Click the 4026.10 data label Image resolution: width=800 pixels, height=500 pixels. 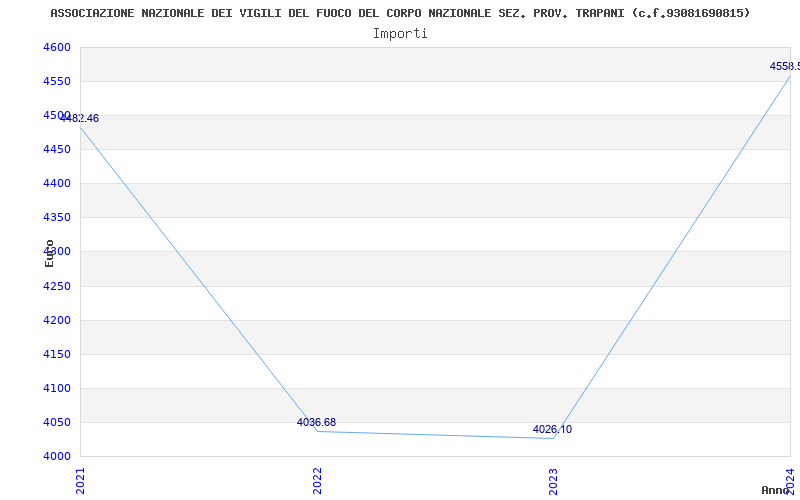[552, 430]
